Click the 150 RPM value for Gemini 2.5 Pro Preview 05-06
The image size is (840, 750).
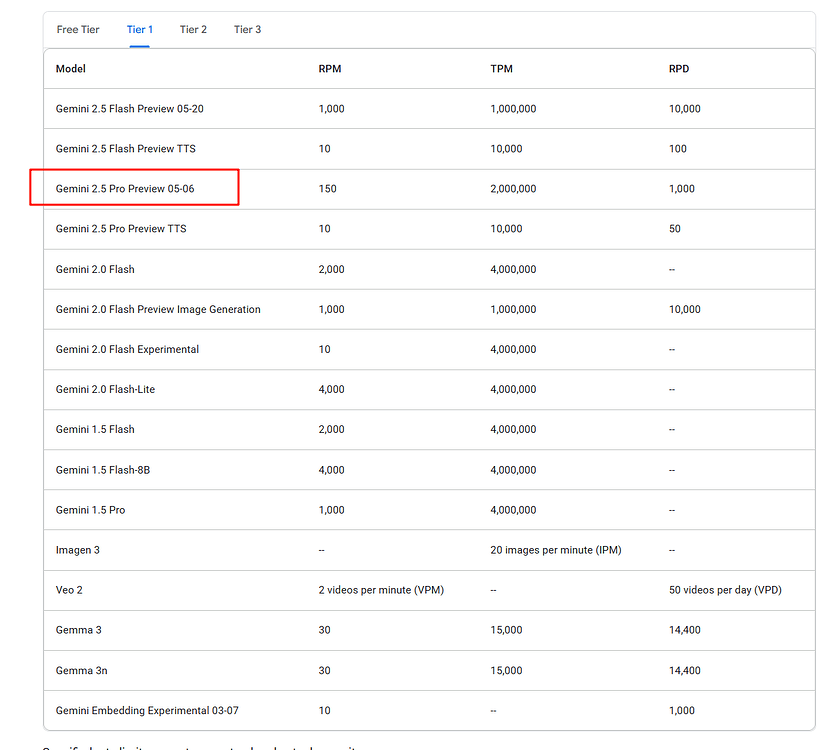click(x=327, y=189)
